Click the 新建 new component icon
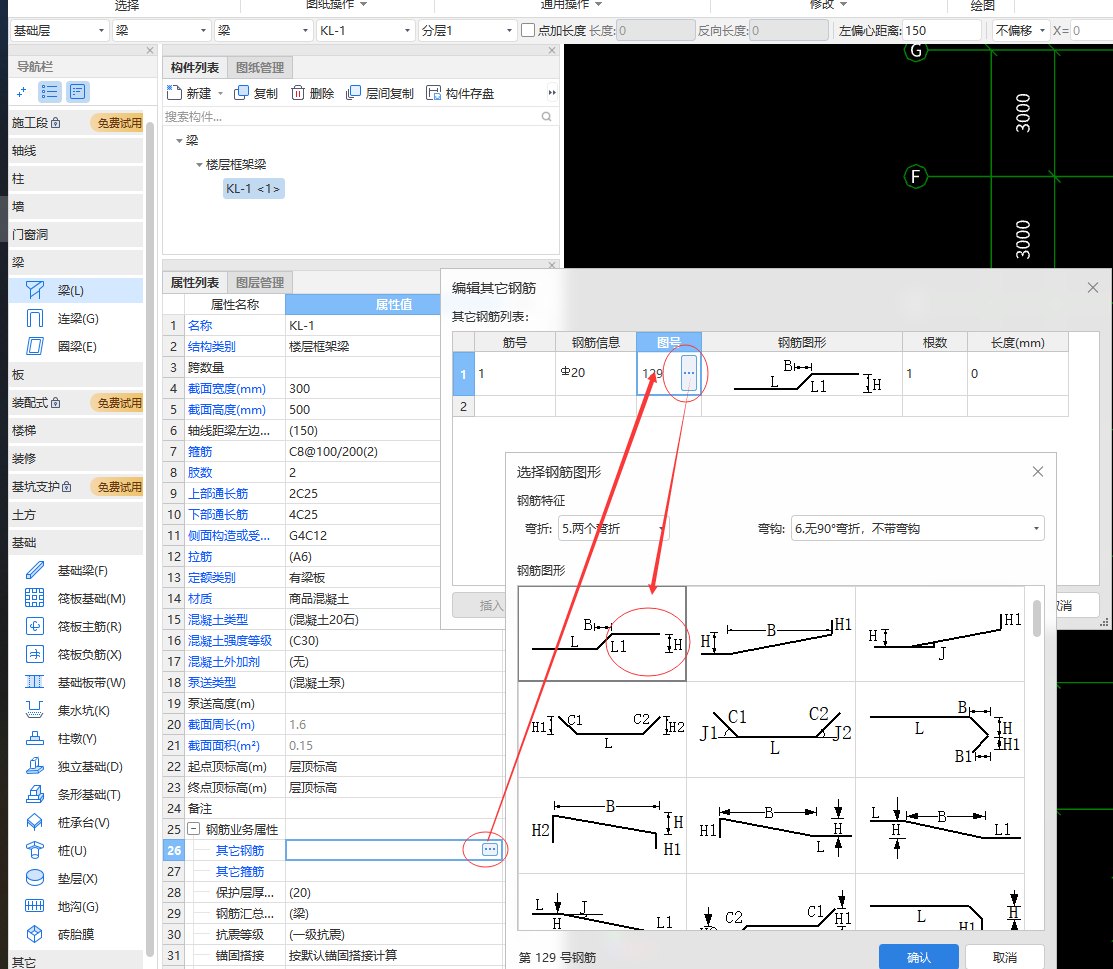Image resolution: width=1113 pixels, height=969 pixels. [175, 92]
